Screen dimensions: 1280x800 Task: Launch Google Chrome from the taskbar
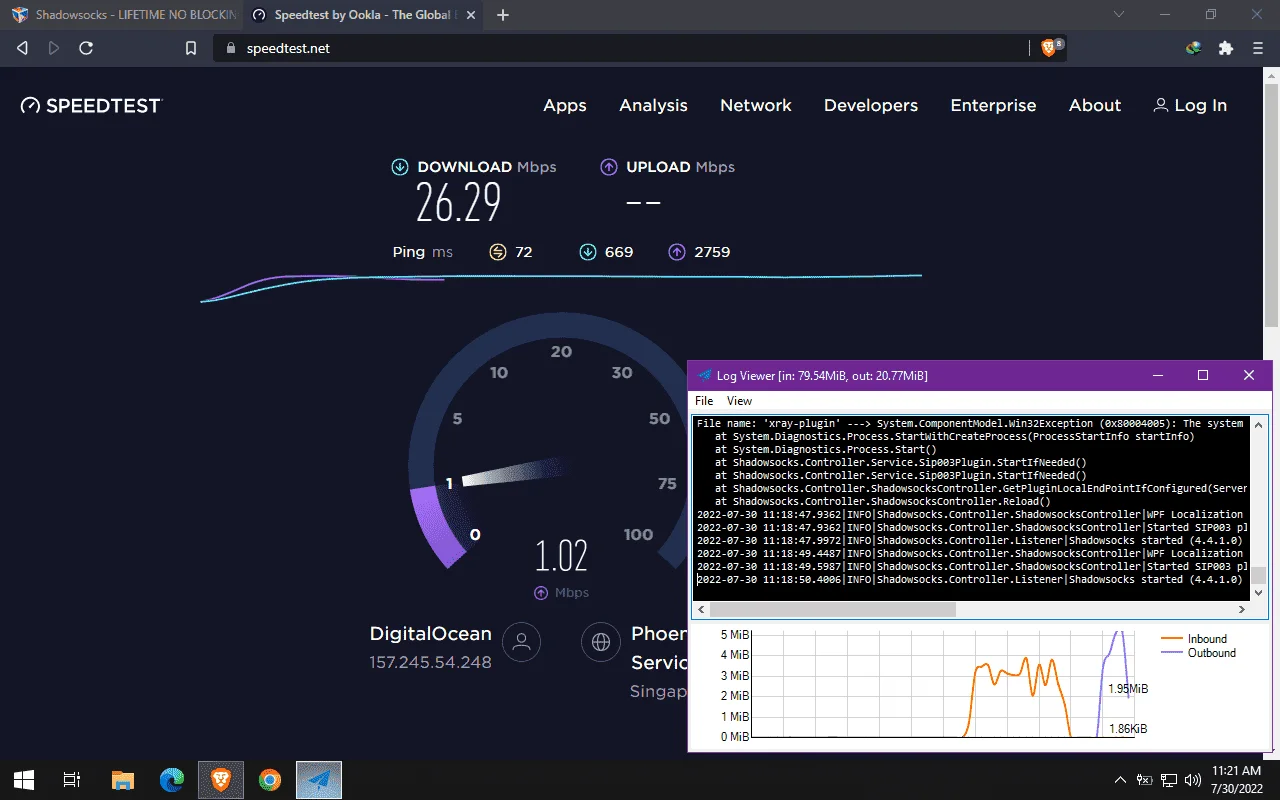coord(269,780)
